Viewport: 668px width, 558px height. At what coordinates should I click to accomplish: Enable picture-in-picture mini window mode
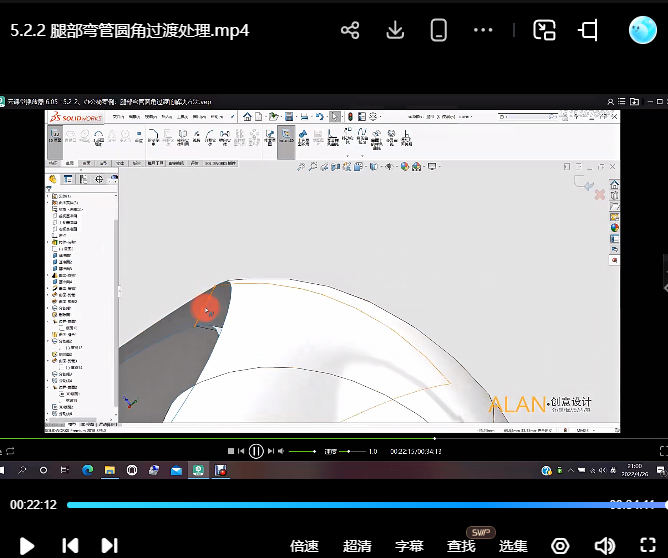(544, 30)
